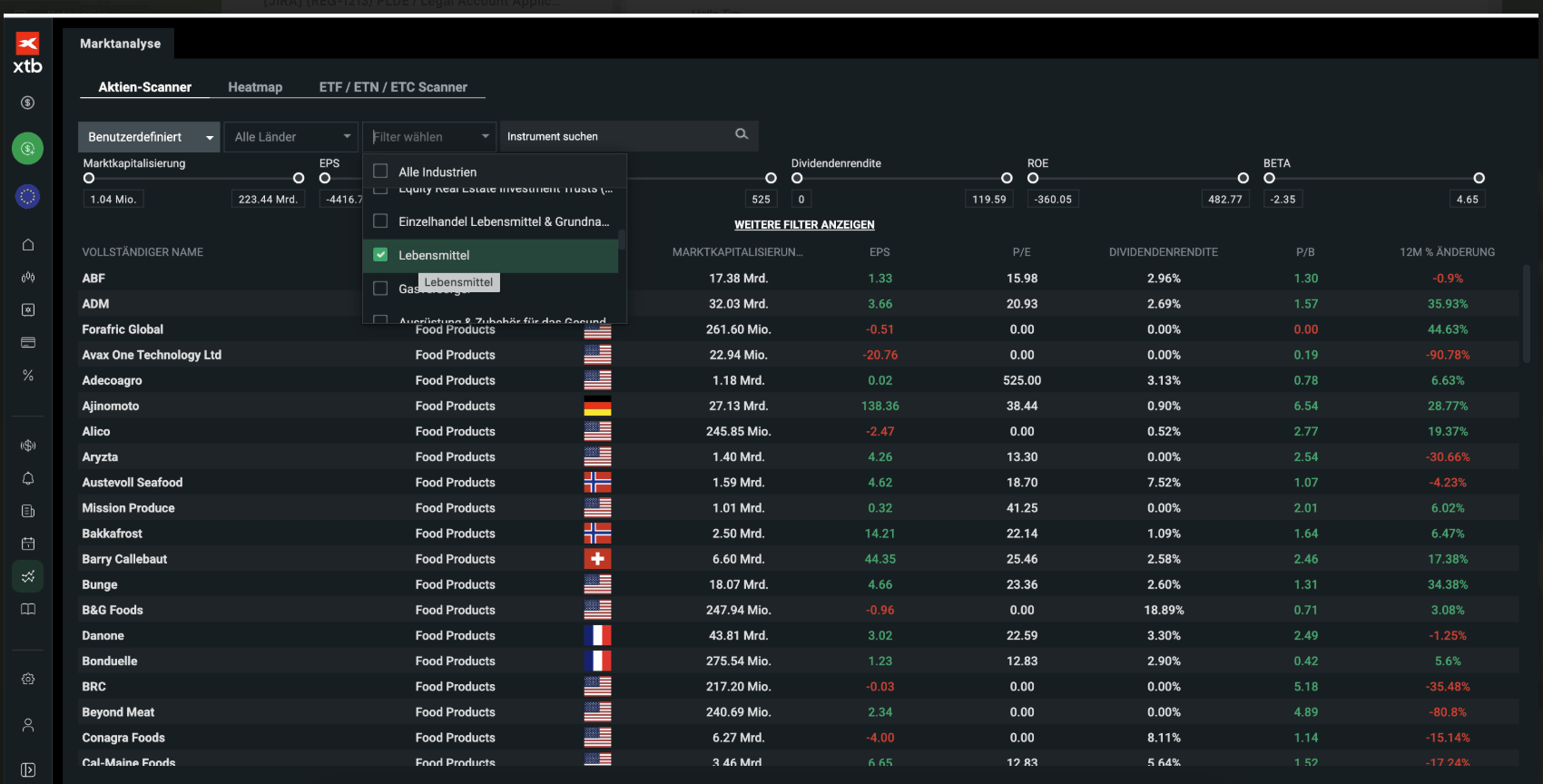This screenshot has height=784, width=1543.
Task: Sort by DIVIDENDENRENDITE column header
Action: point(1164,252)
